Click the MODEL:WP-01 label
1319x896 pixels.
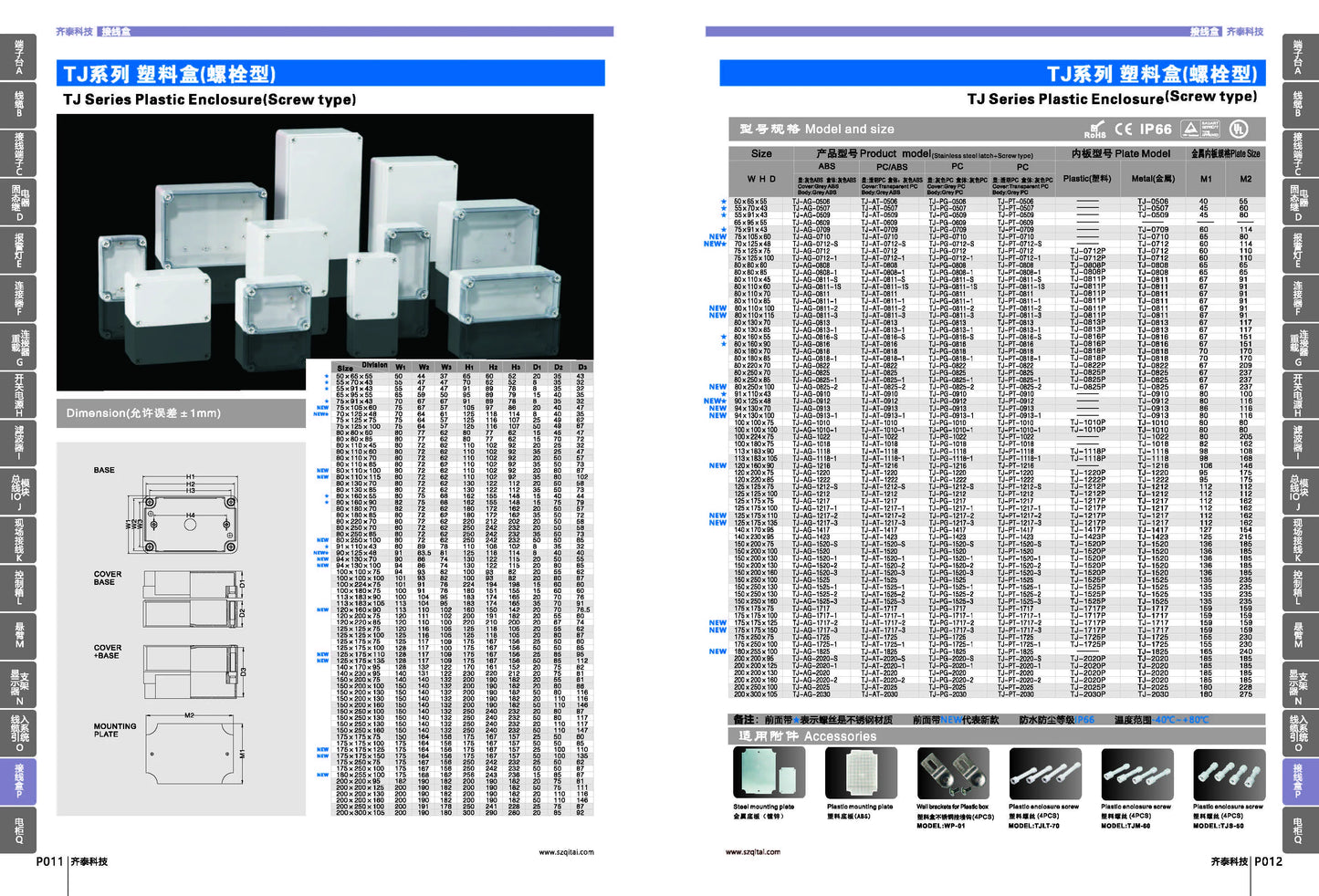(x=941, y=826)
